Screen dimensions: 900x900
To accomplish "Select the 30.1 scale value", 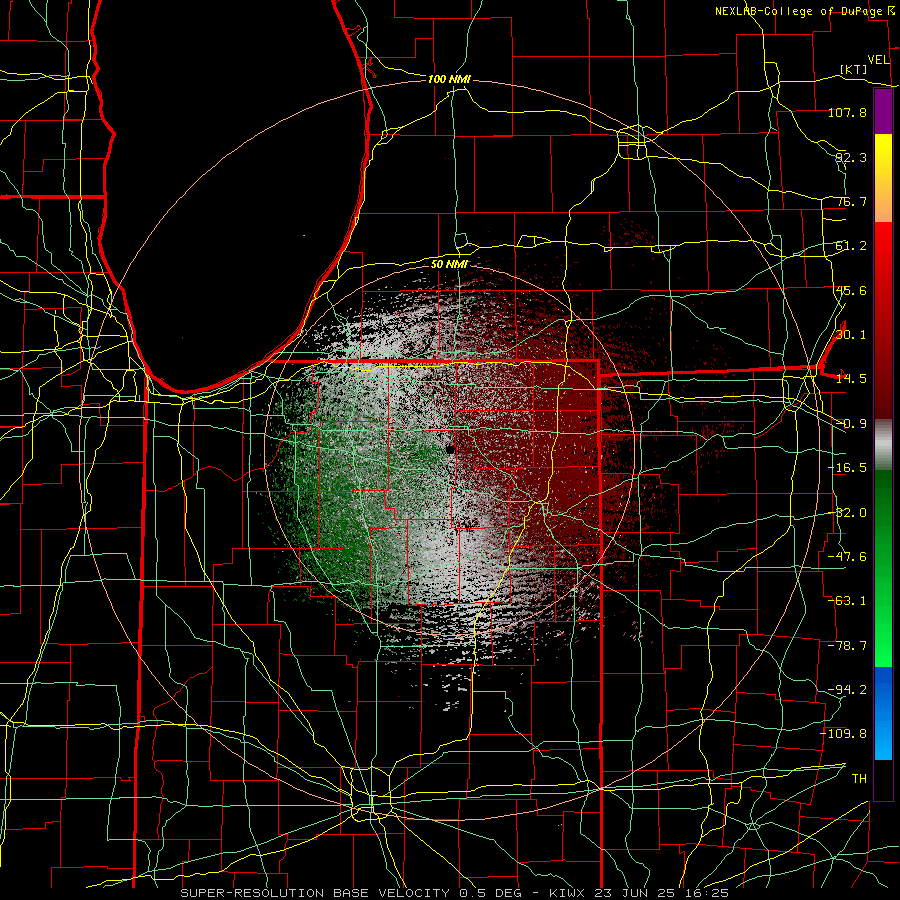I will (851, 335).
